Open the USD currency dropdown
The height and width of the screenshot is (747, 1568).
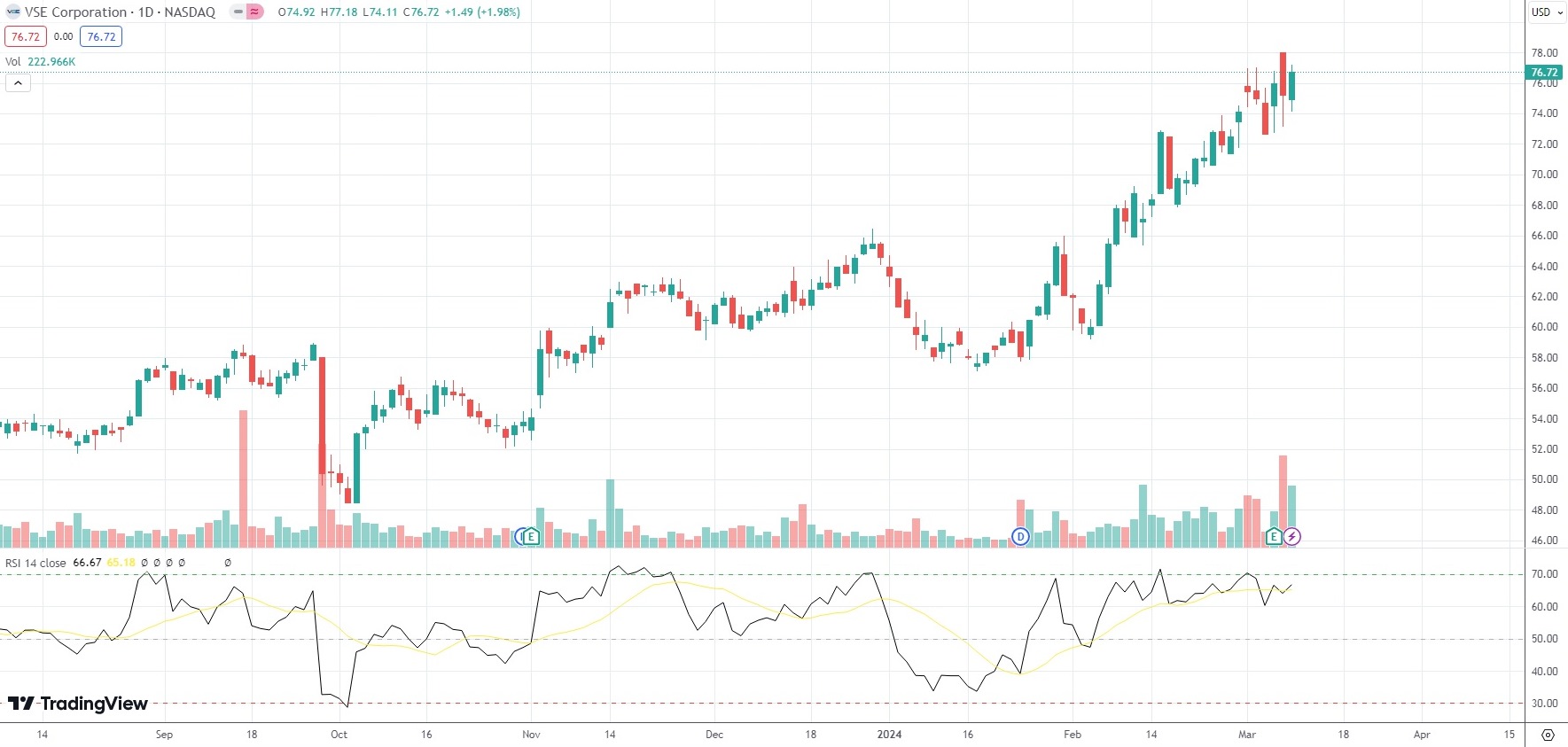point(1546,12)
